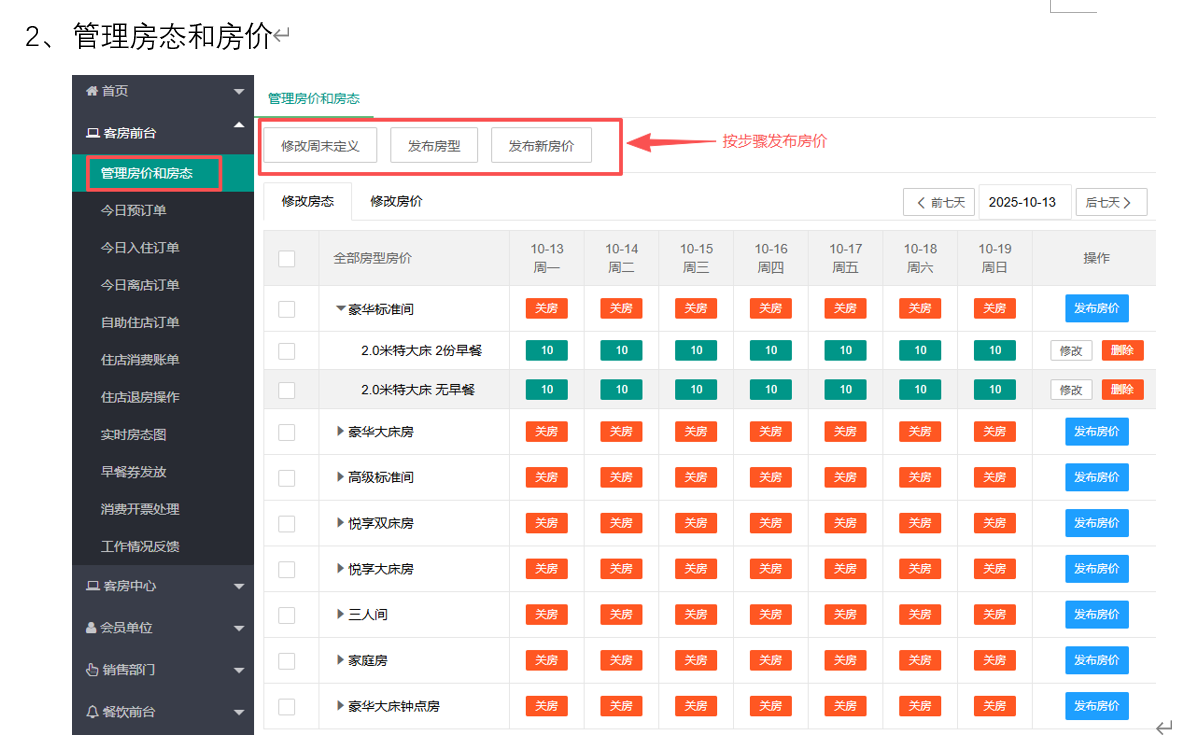Collapse the 豪华标准间 room type row
The width and height of the screenshot is (1192, 747).
[x=340, y=309]
